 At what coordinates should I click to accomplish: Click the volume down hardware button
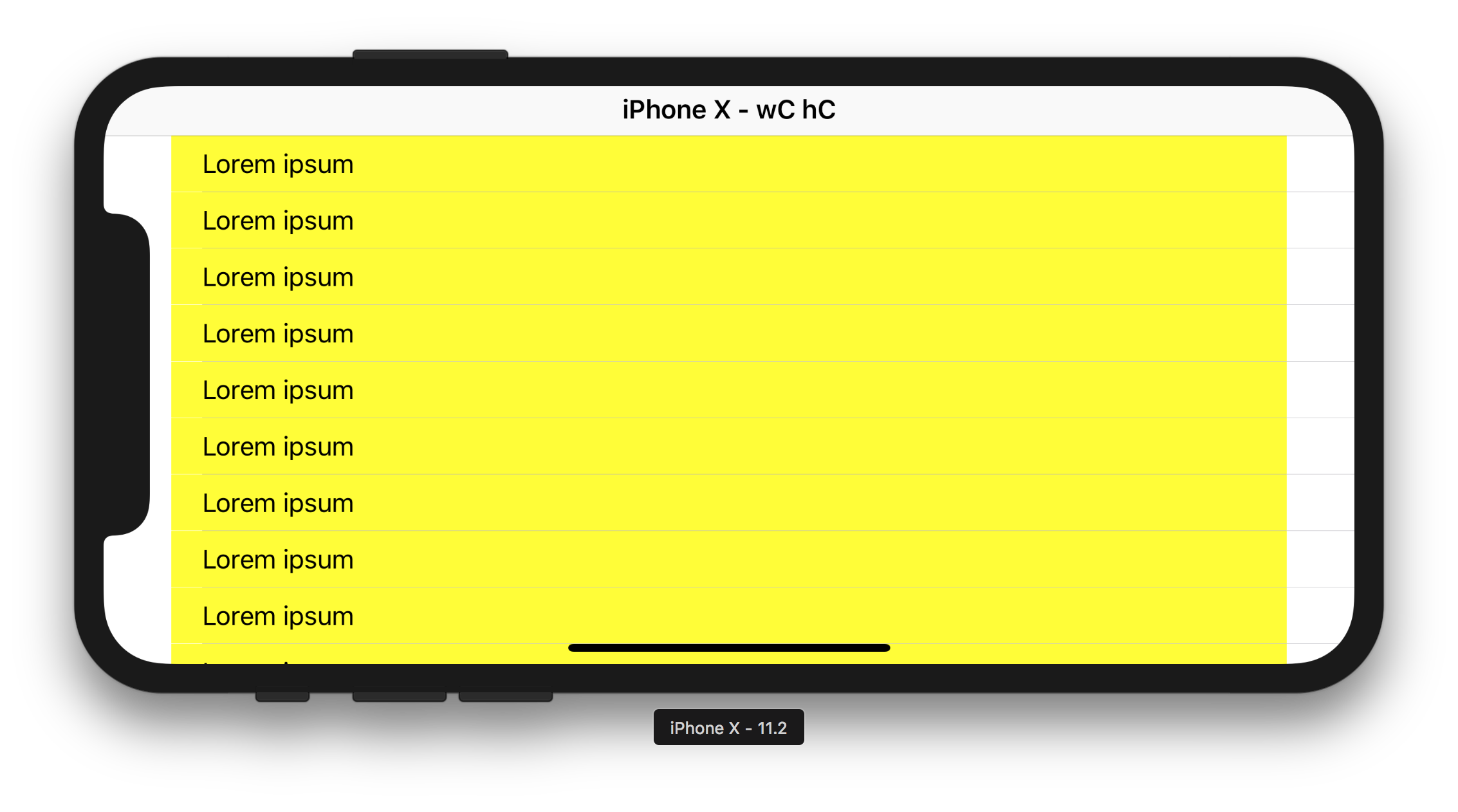pyautogui.click(x=506, y=697)
